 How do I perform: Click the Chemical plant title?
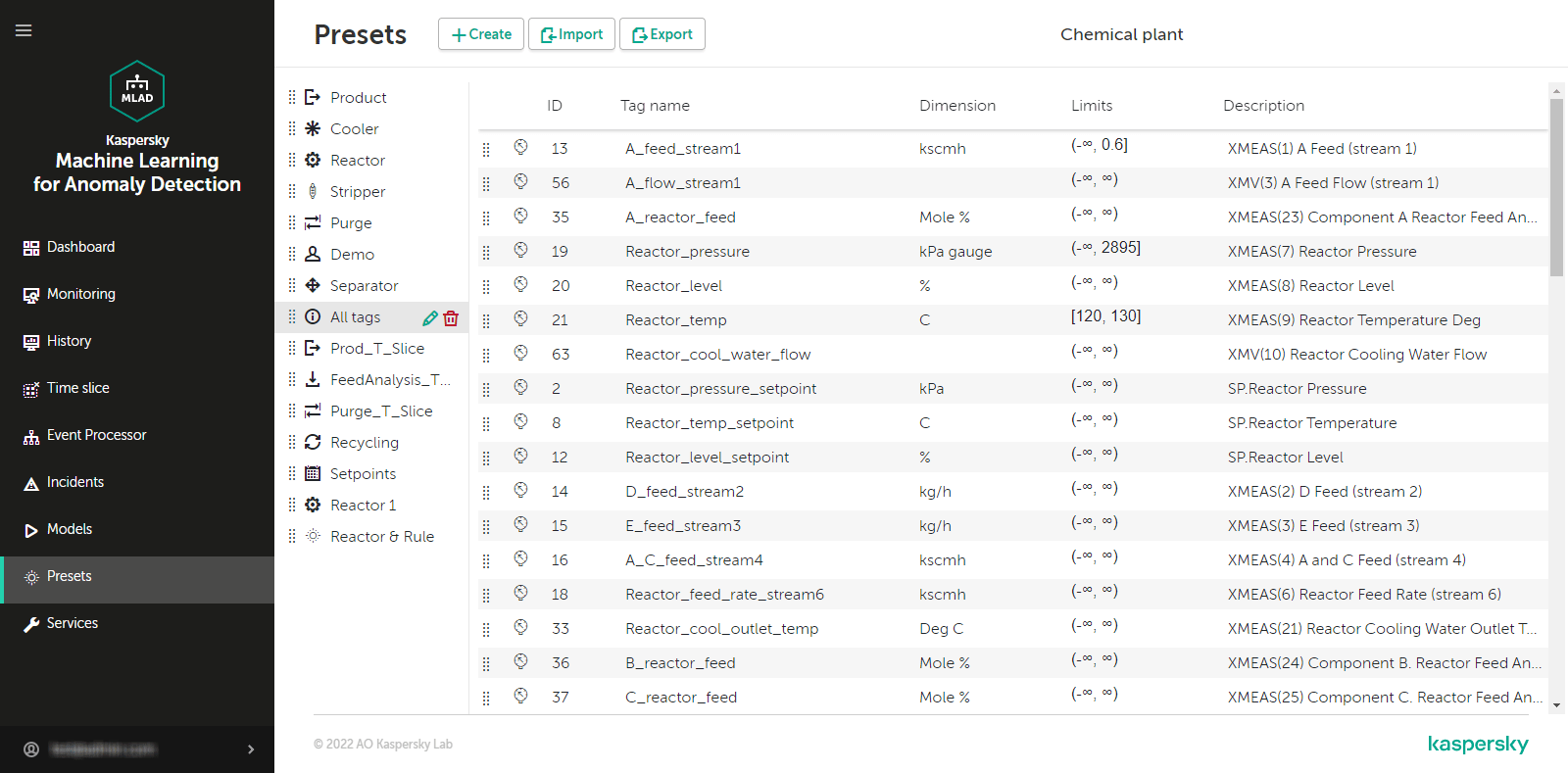pos(1122,34)
